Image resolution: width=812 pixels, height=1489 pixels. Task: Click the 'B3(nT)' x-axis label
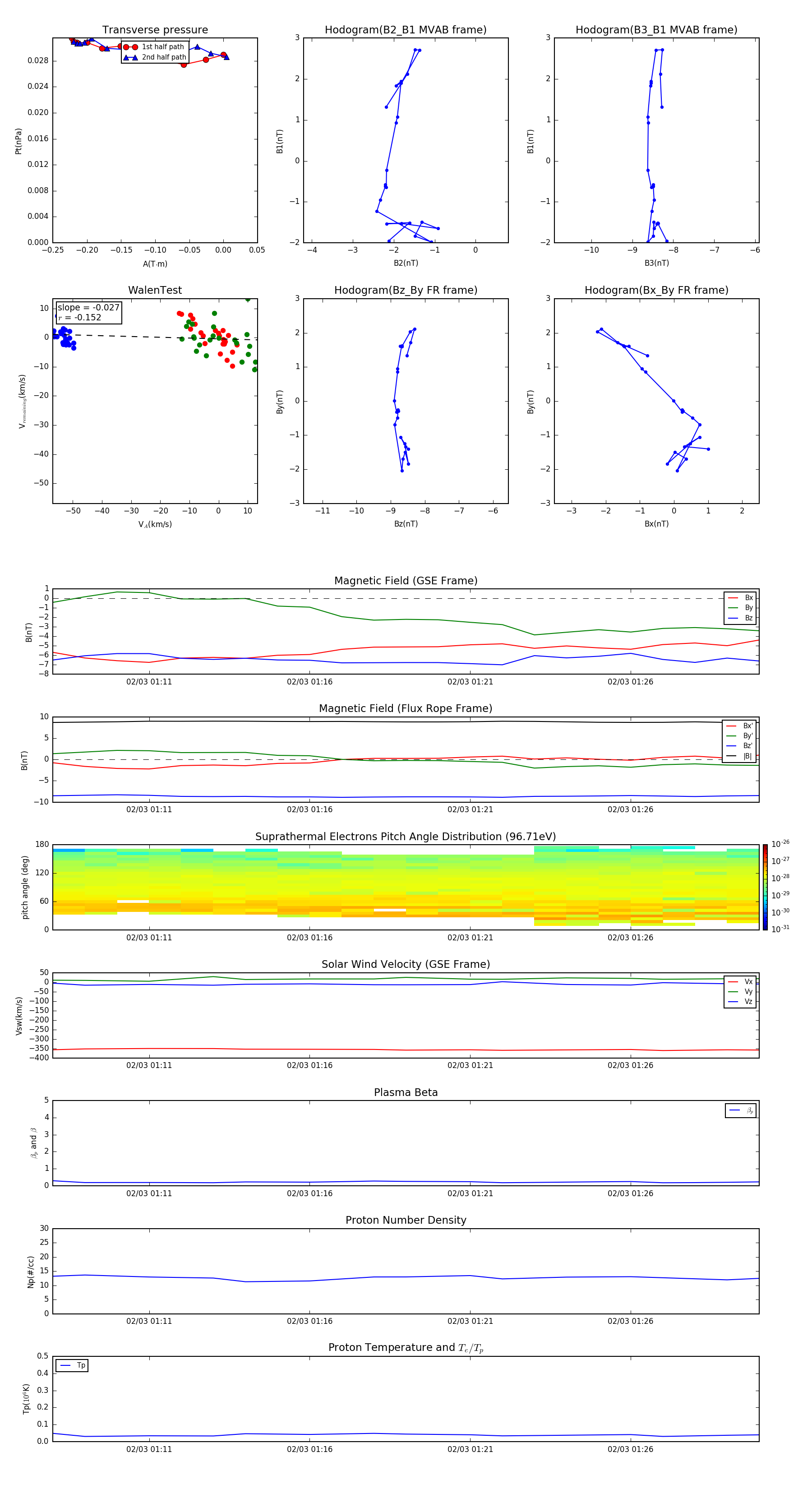point(656,263)
